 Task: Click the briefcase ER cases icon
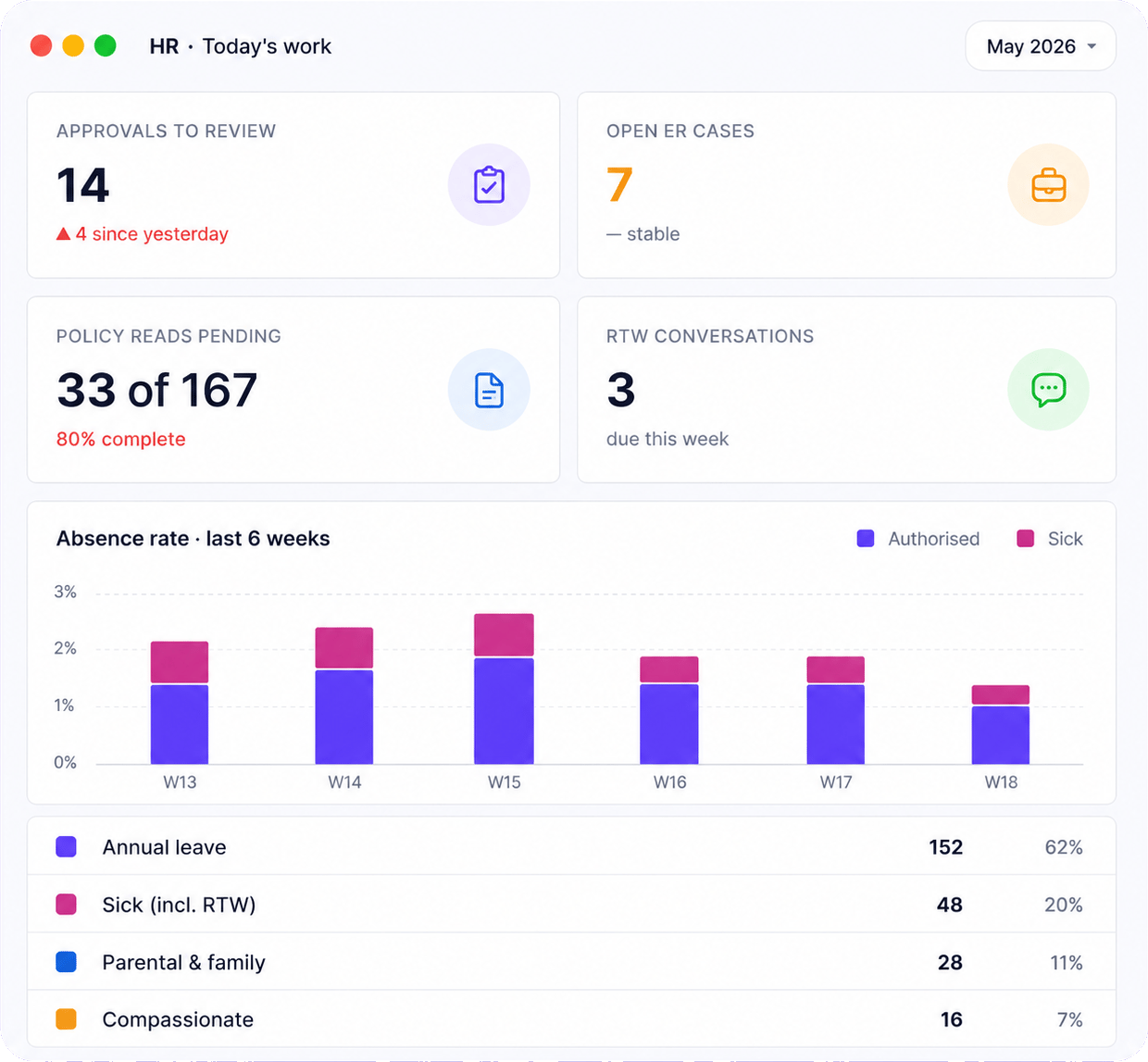[1048, 184]
